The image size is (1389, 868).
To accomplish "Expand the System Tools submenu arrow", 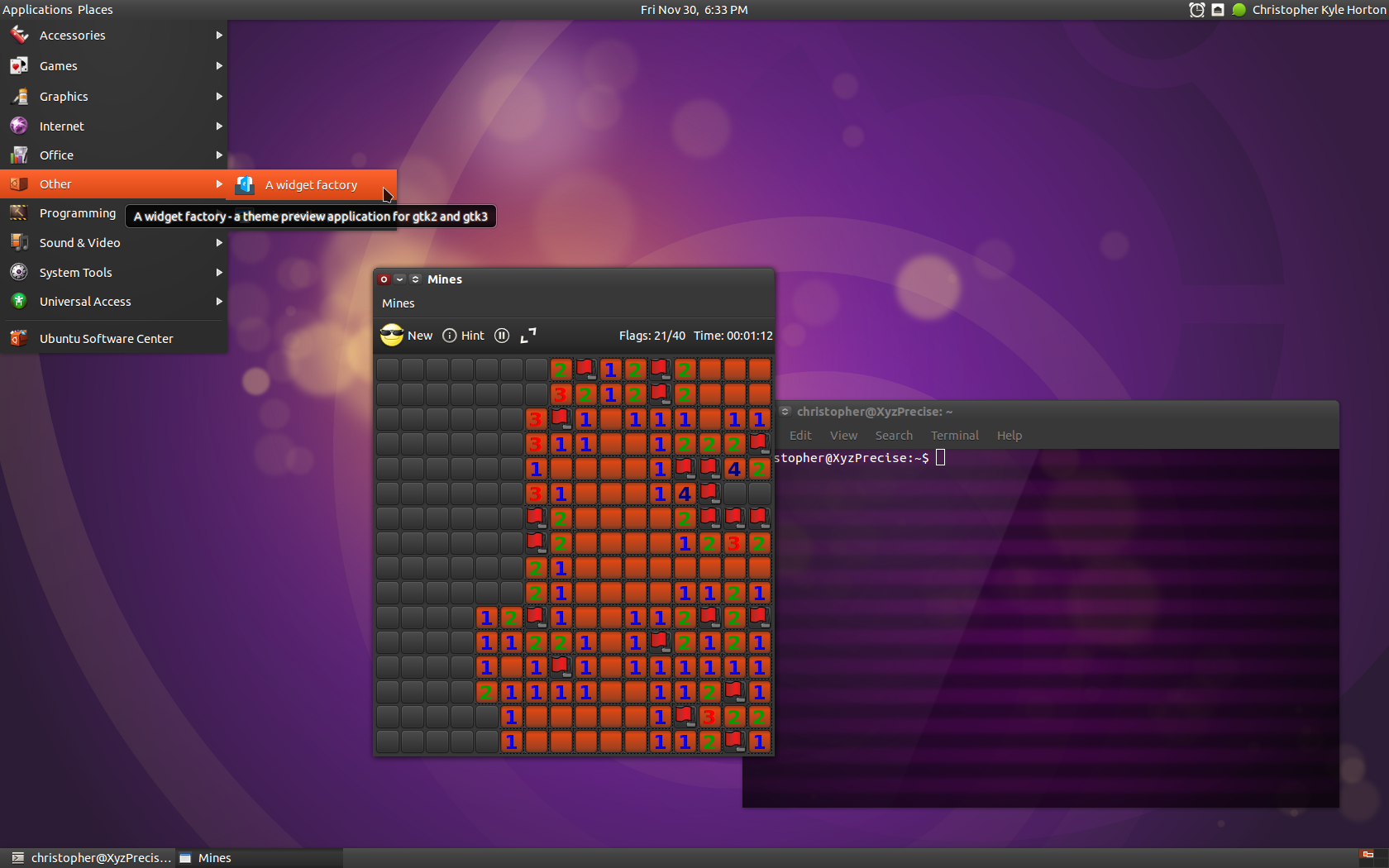I will [219, 272].
